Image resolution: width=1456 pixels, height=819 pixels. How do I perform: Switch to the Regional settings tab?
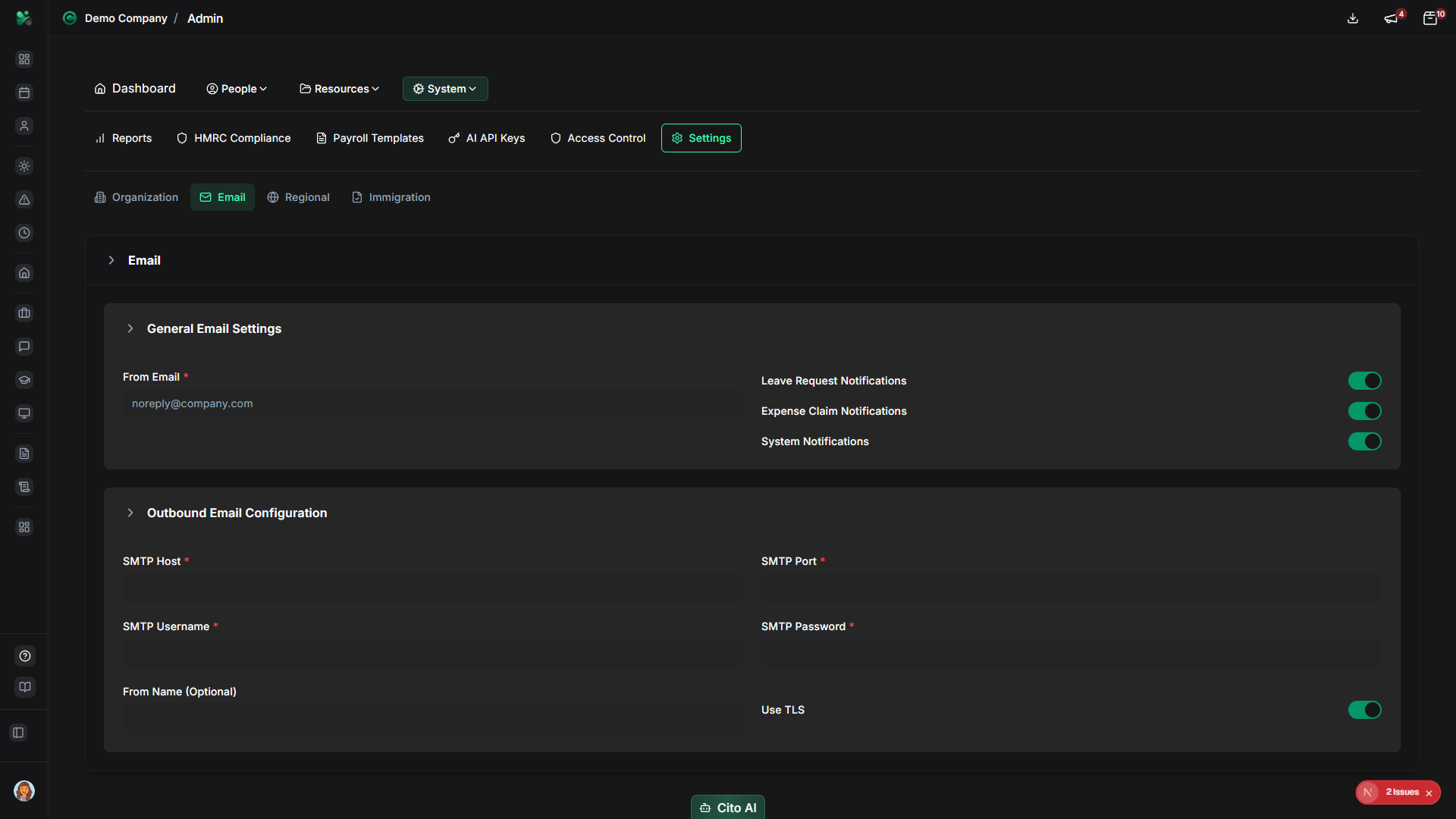298,197
